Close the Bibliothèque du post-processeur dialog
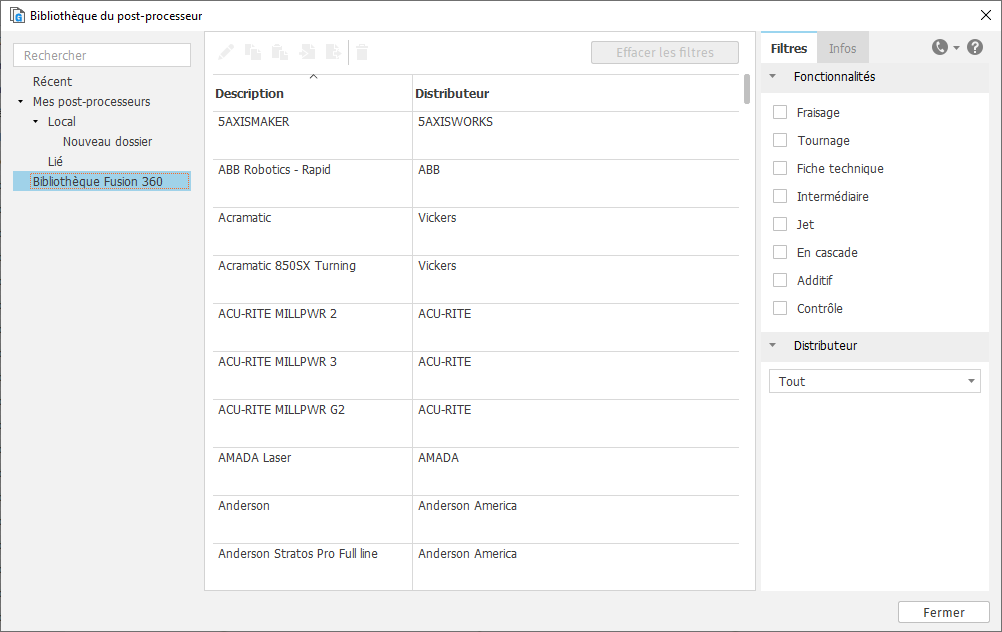 (x=985, y=15)
